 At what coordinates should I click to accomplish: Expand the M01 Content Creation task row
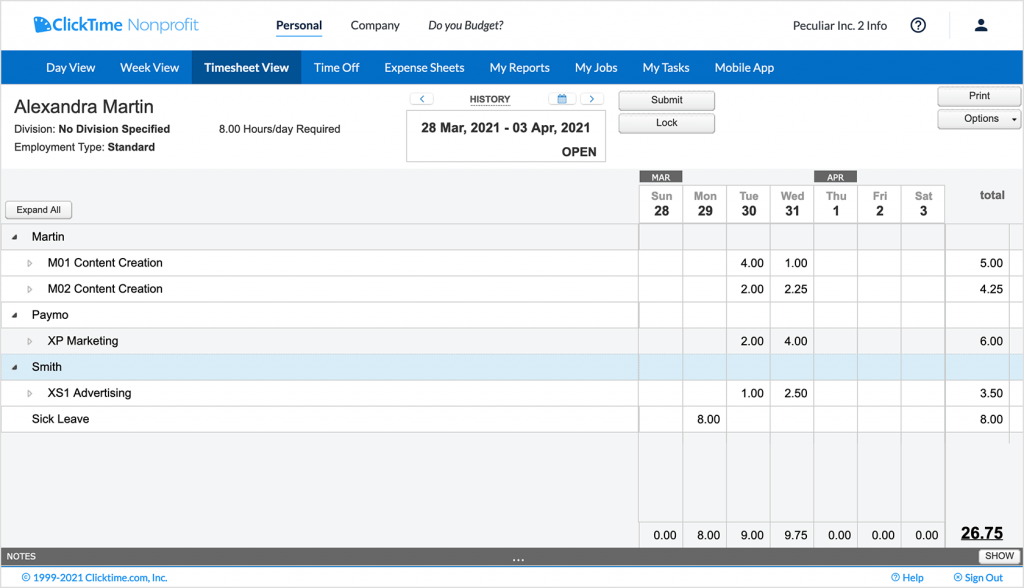click(29, 263)
